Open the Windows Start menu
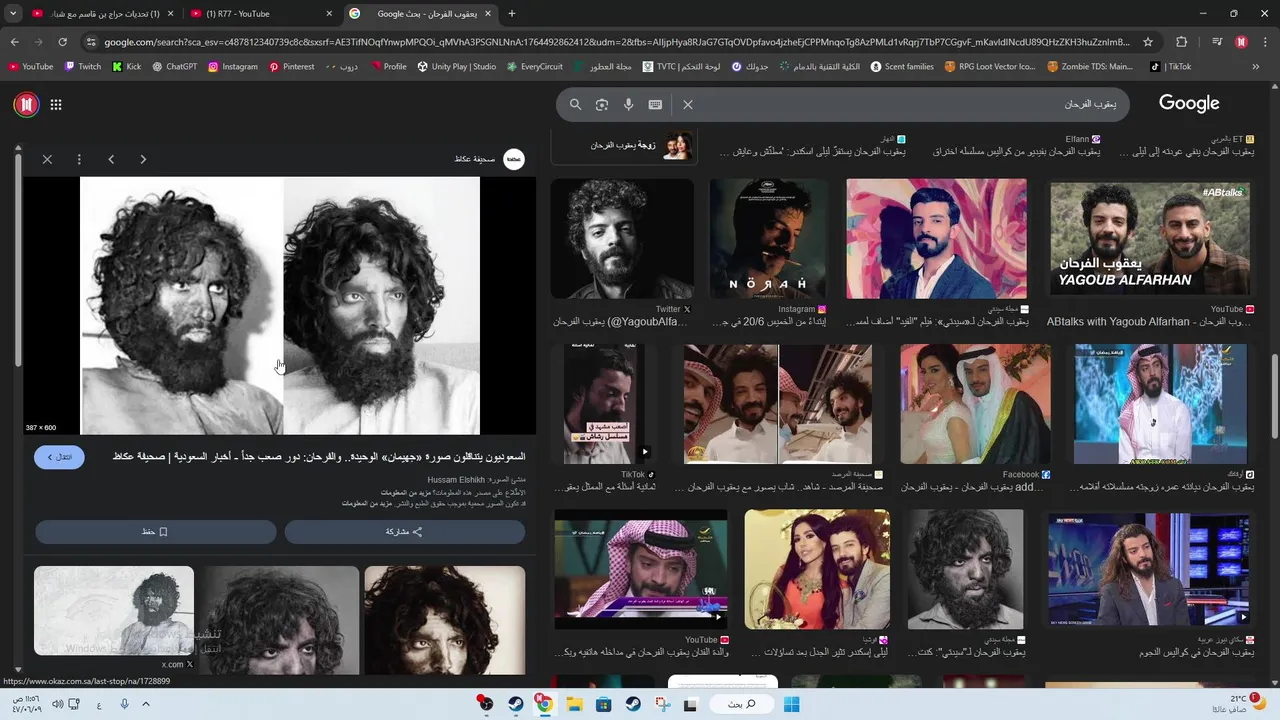Screen dimensions: 1280x720 tap(791, 704)
